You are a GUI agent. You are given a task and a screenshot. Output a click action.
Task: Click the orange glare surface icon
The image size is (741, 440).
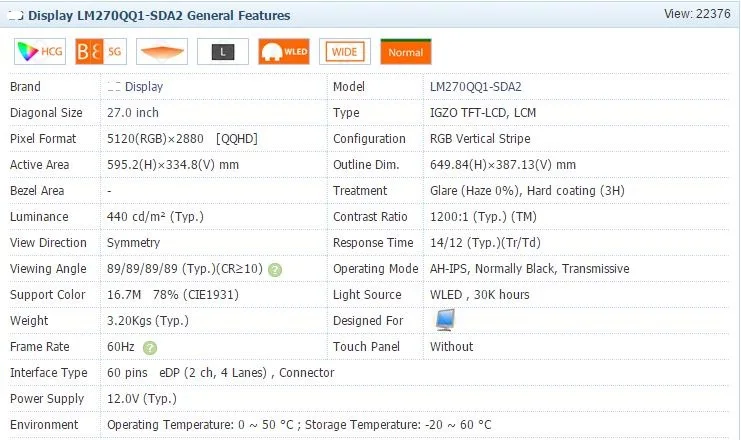pos(161,52)
